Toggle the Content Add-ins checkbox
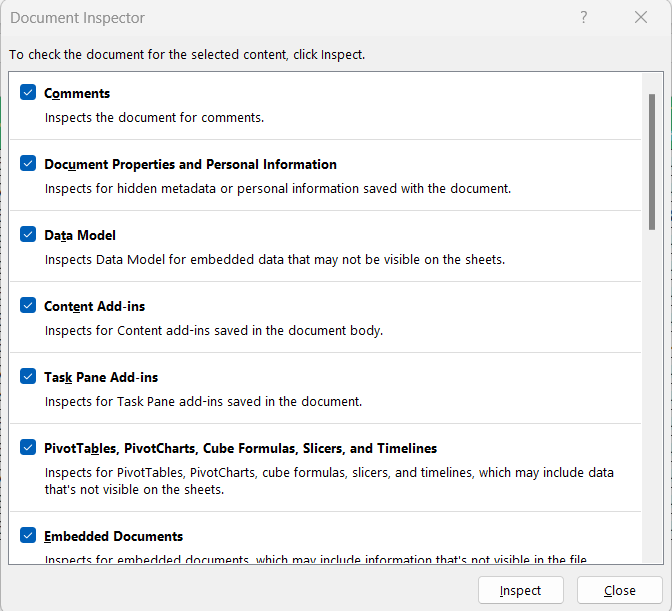 tap(28, 305)
